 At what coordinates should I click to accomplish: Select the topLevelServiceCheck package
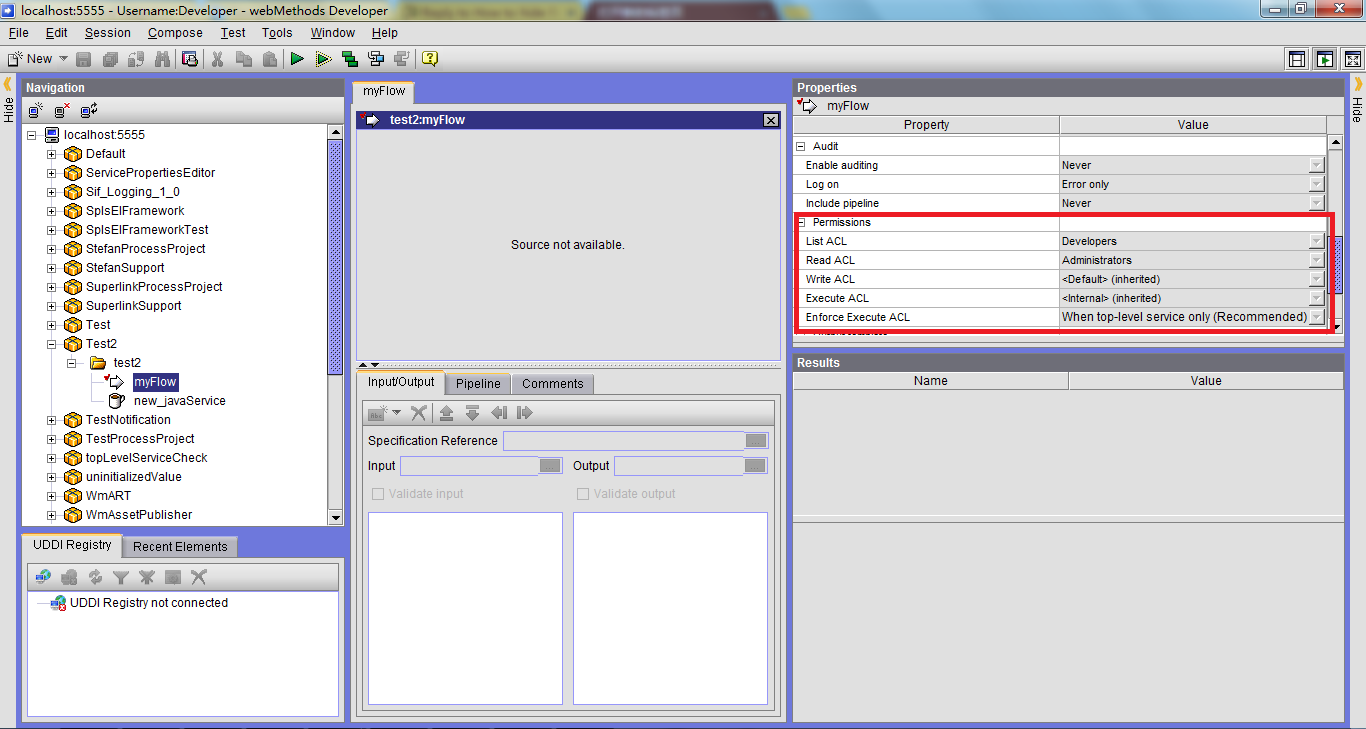pyautogui.click(x=147, y=458)
